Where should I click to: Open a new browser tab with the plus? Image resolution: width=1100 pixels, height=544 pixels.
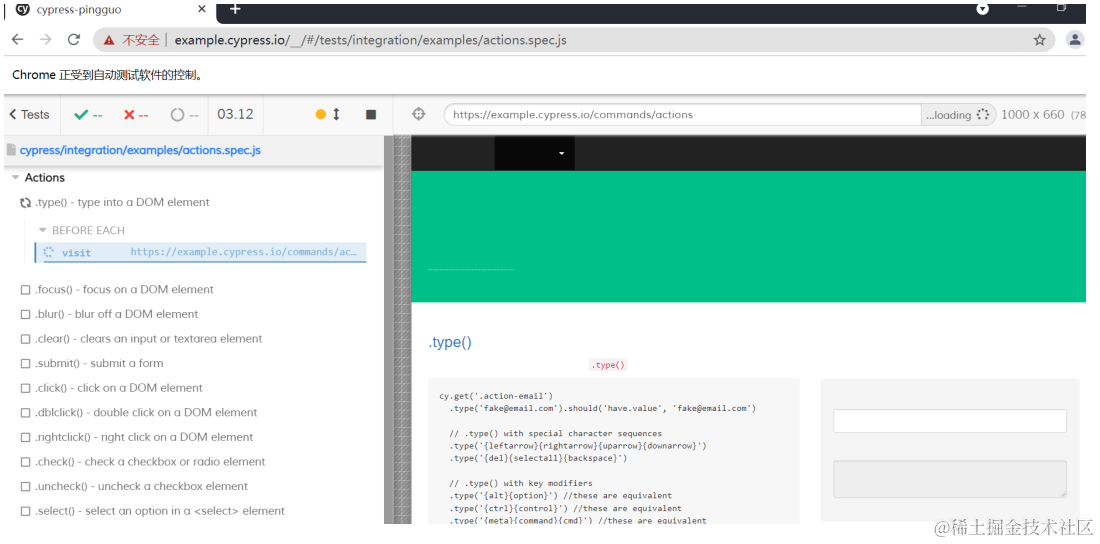coord(235,9)
